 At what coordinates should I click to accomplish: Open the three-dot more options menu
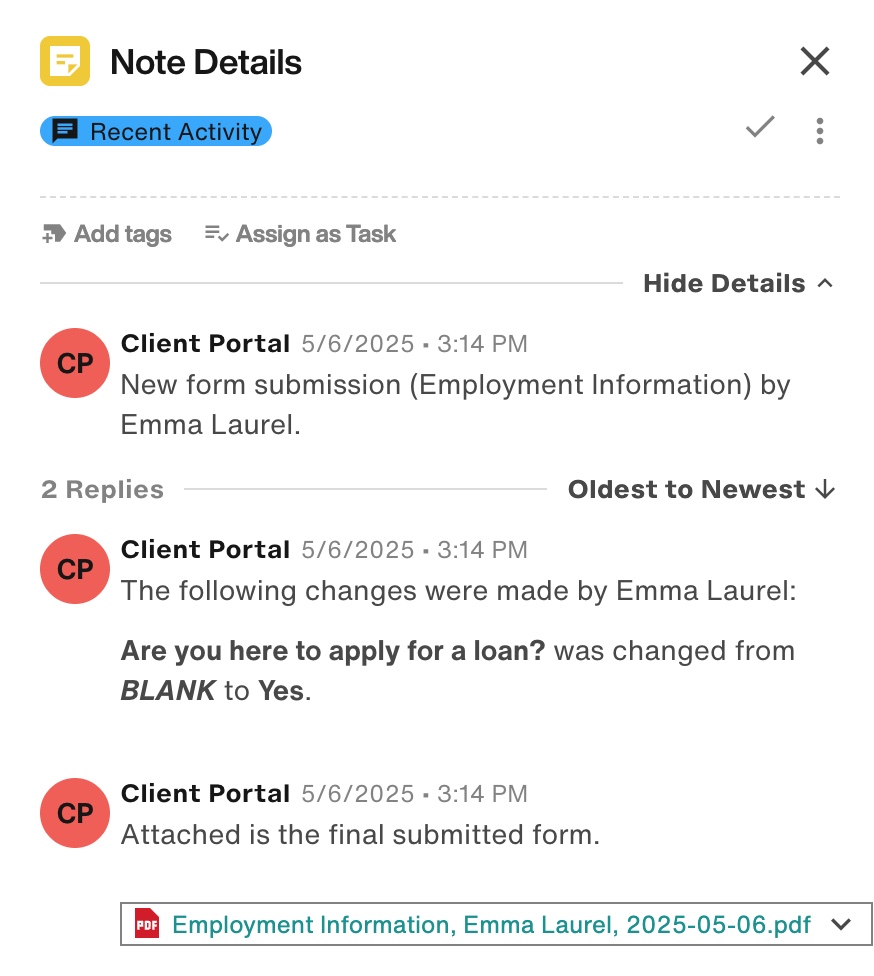click(x=820, y=131)
